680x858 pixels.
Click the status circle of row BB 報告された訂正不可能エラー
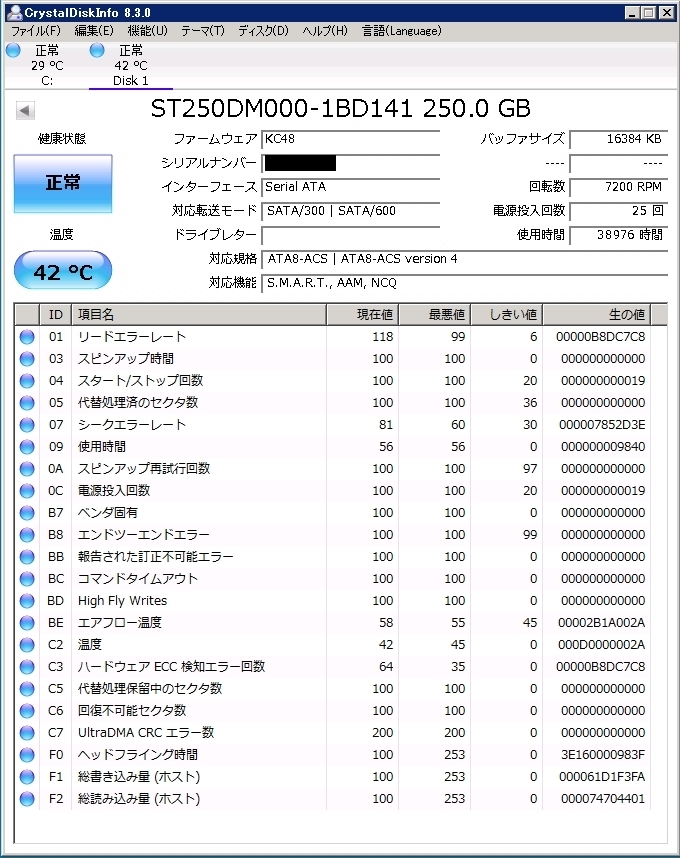pos(27,556)
